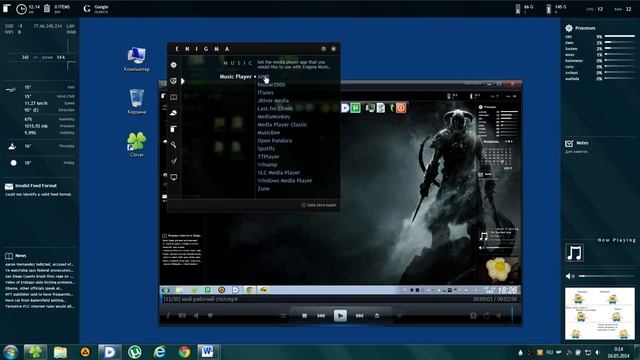Expand the white arrow beside Enigma sidebar

(x=182, y=81)
